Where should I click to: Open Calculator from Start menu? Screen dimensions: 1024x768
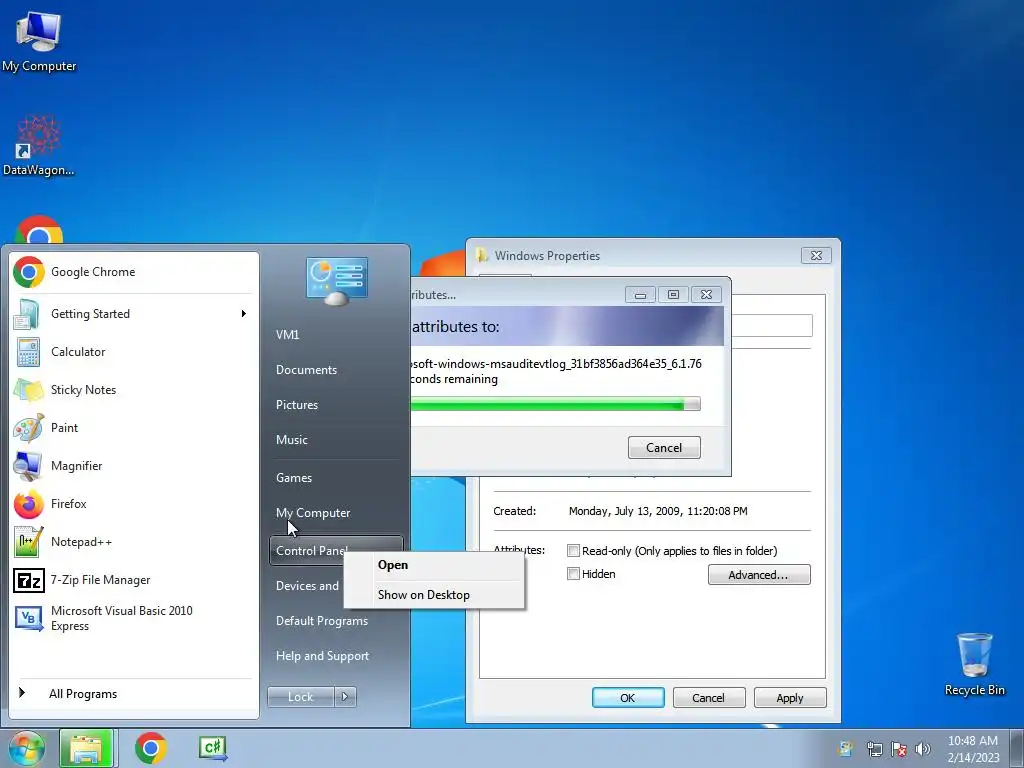coord(134,351)
